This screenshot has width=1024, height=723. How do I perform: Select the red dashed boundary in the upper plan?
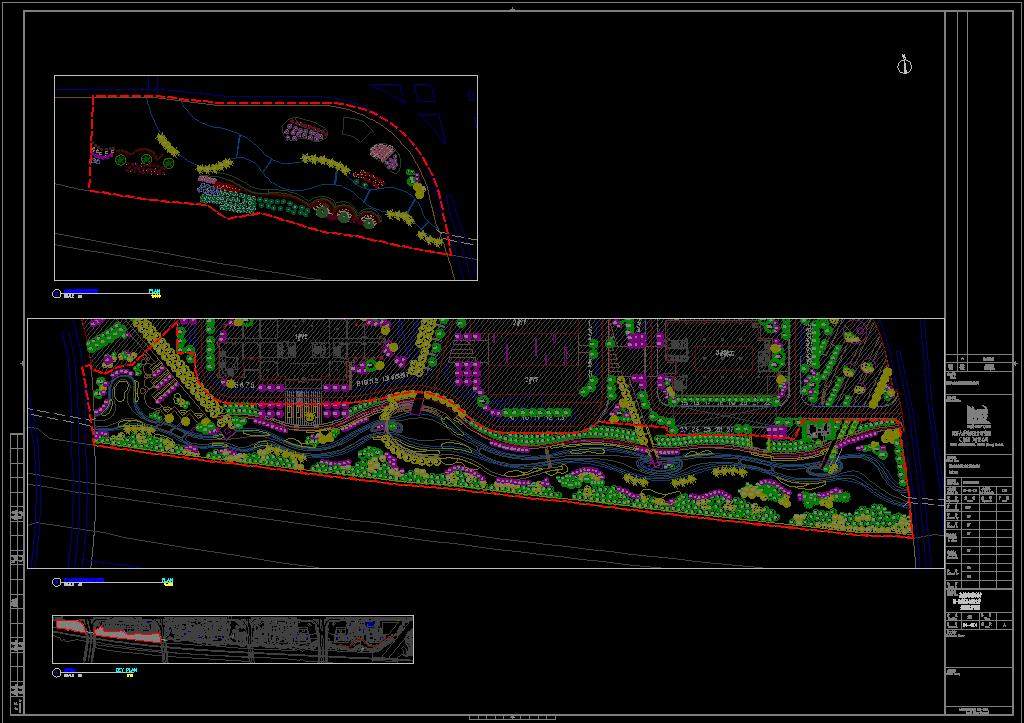250,101
